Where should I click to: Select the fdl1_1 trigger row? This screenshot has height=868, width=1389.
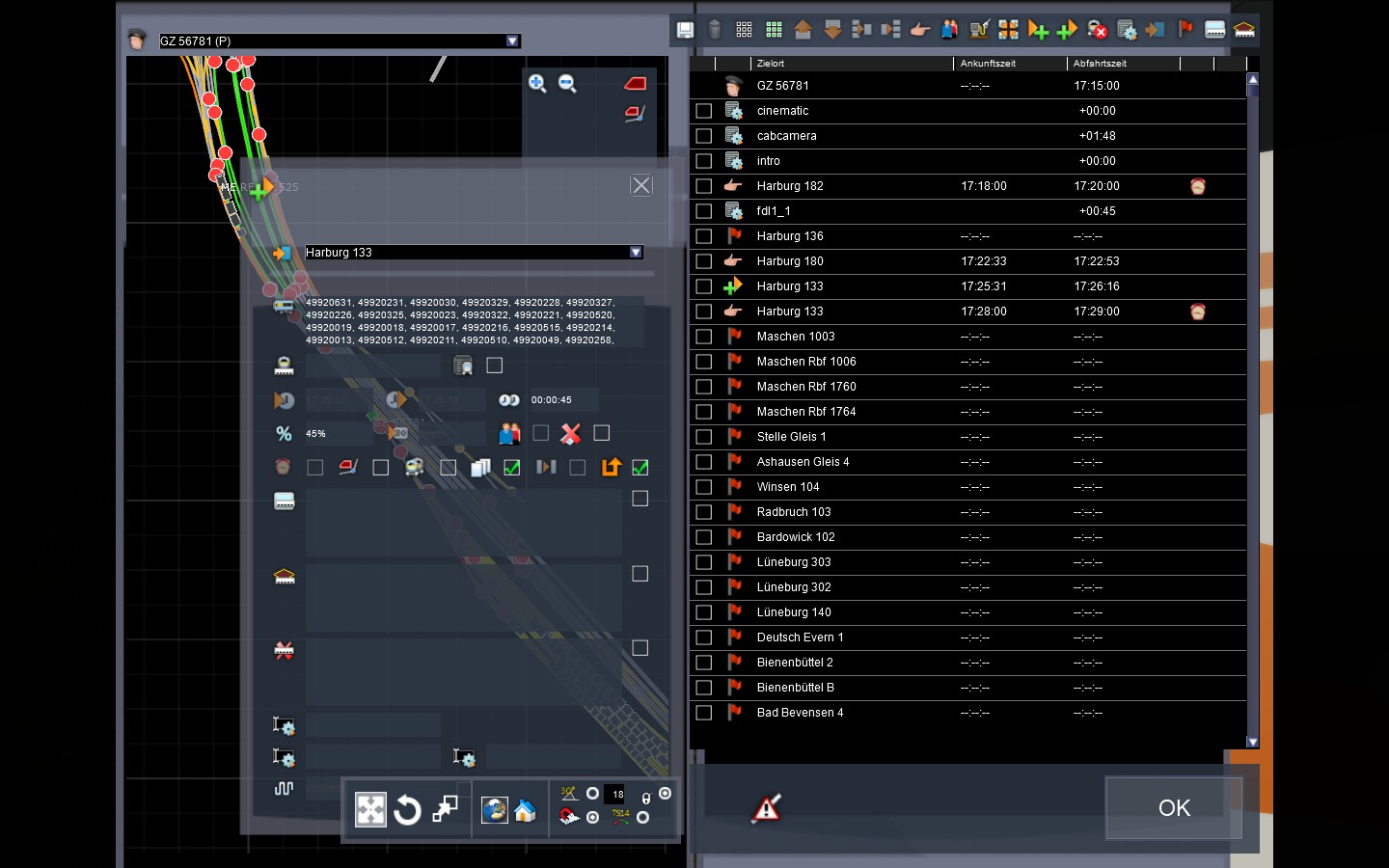(968, 211)
